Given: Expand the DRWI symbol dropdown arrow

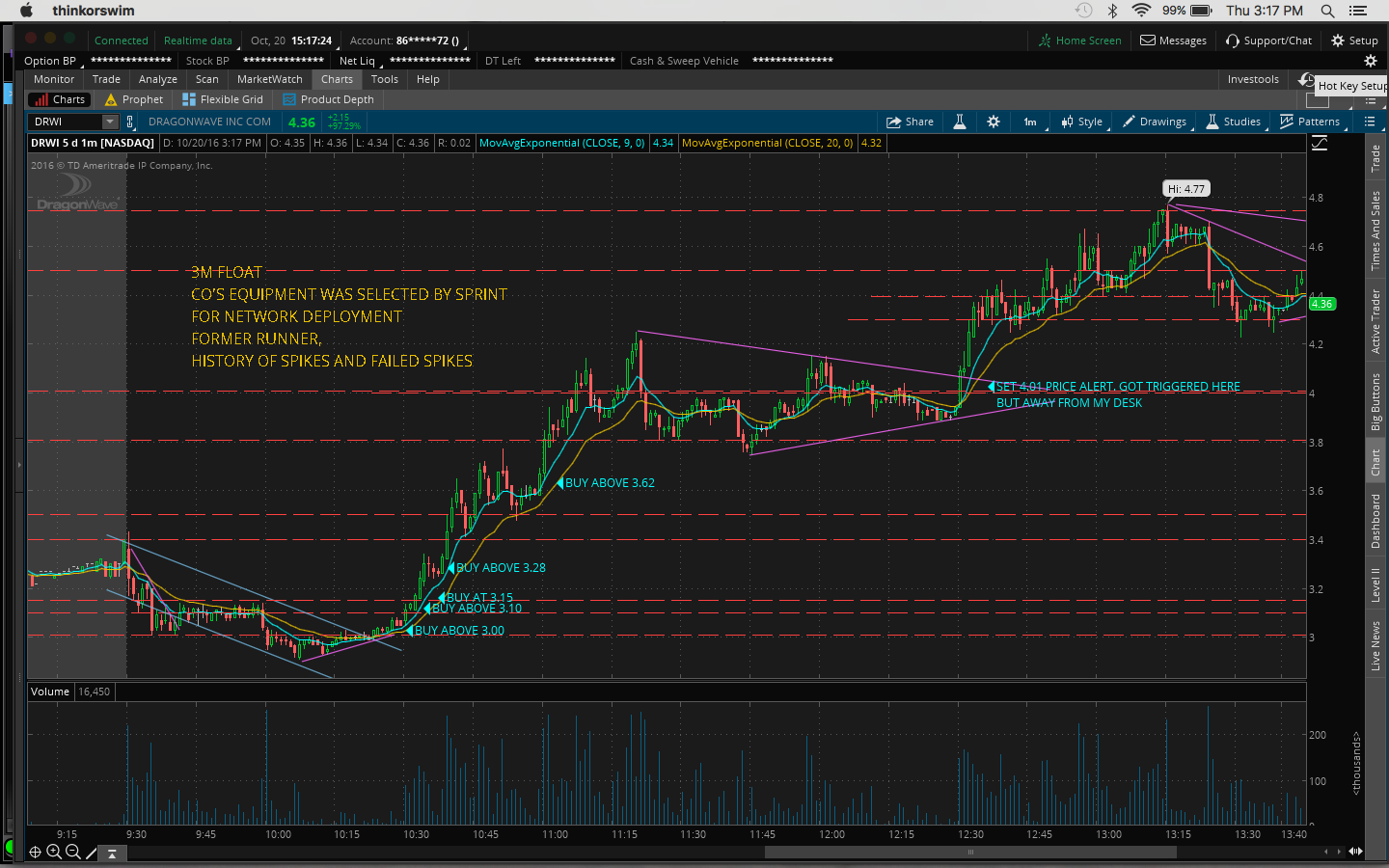Looking at the screenshot, I should [x=110, y=122].
